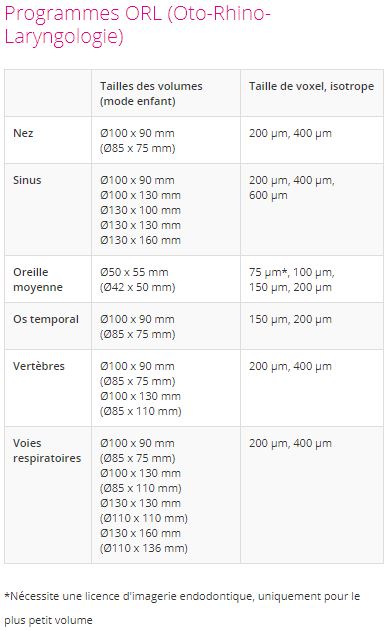
Task: Select the Ø85 x 110 mm Vertèbres entry
Action: [x=141, y=411]
